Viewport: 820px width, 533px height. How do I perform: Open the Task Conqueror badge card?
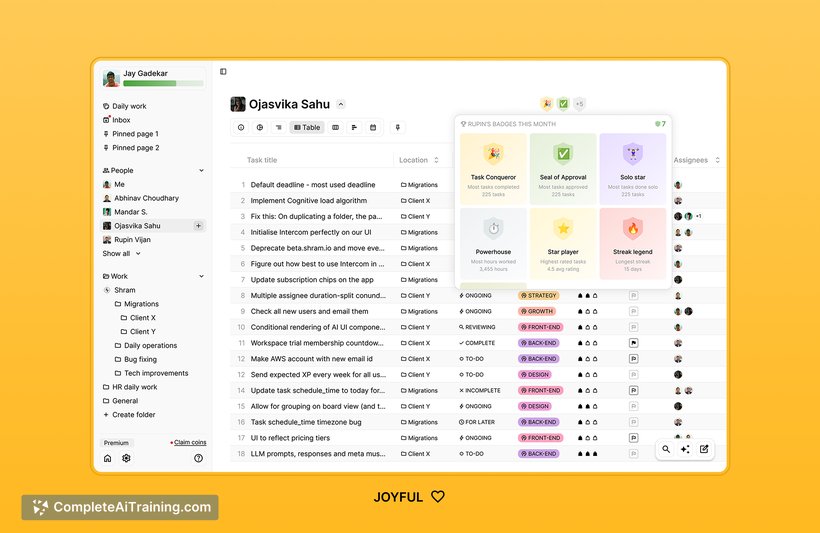click(493, 168)
